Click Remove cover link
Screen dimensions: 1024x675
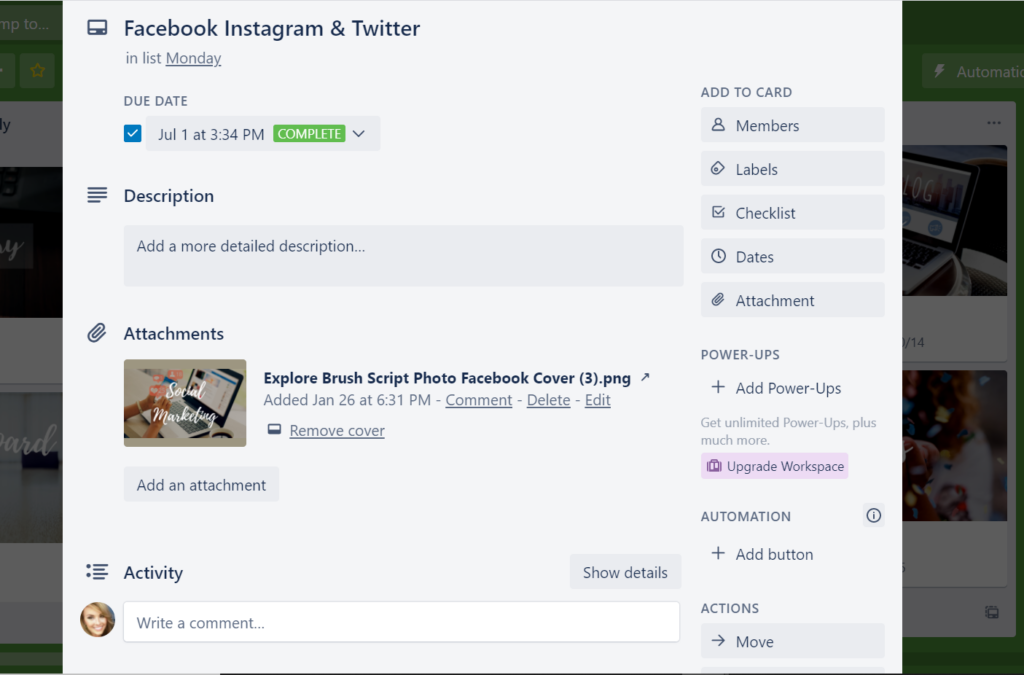tap(337, 431)
